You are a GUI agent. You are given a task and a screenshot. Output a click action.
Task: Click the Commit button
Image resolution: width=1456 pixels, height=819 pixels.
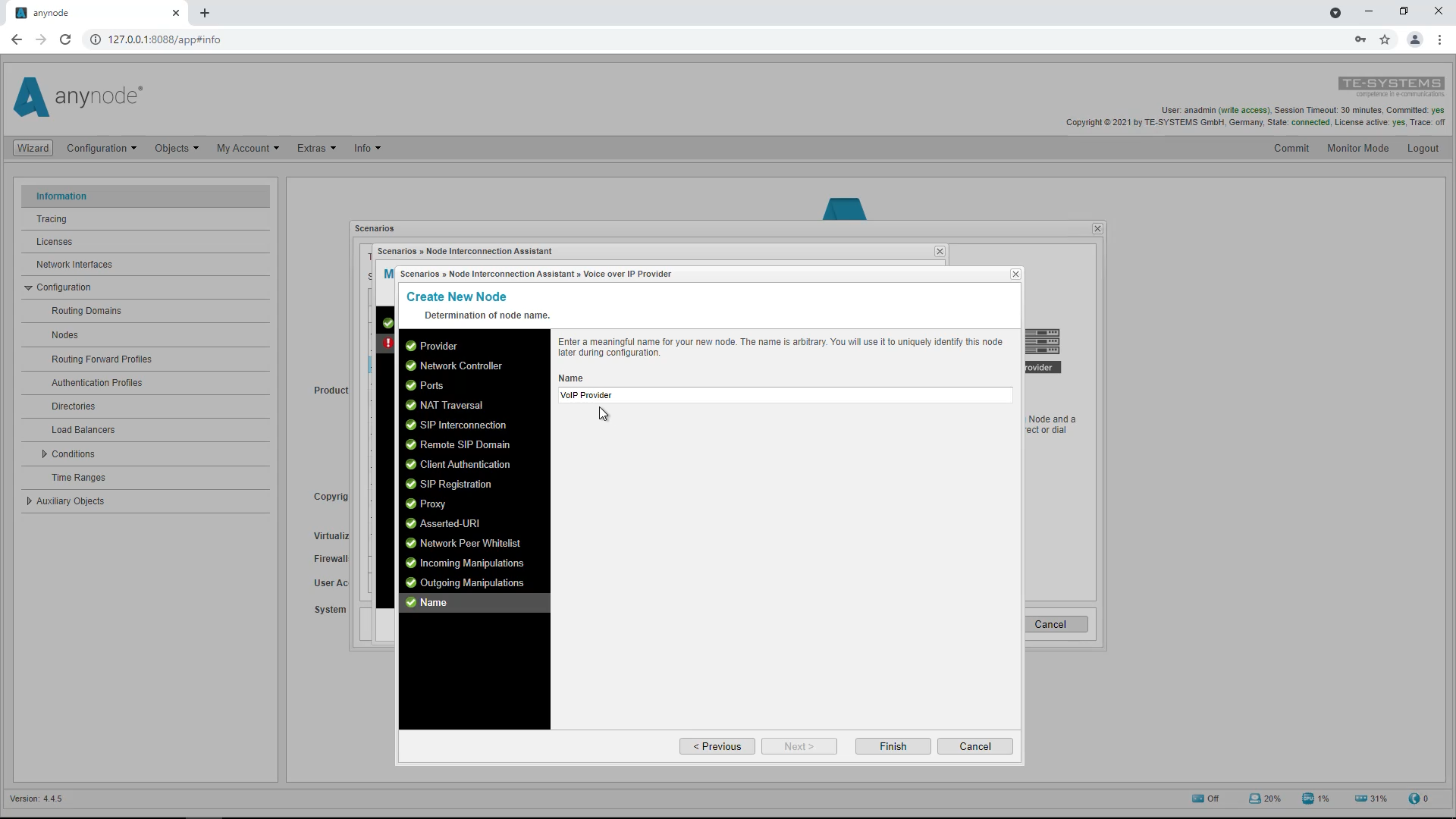click(x=1291, y=148)
